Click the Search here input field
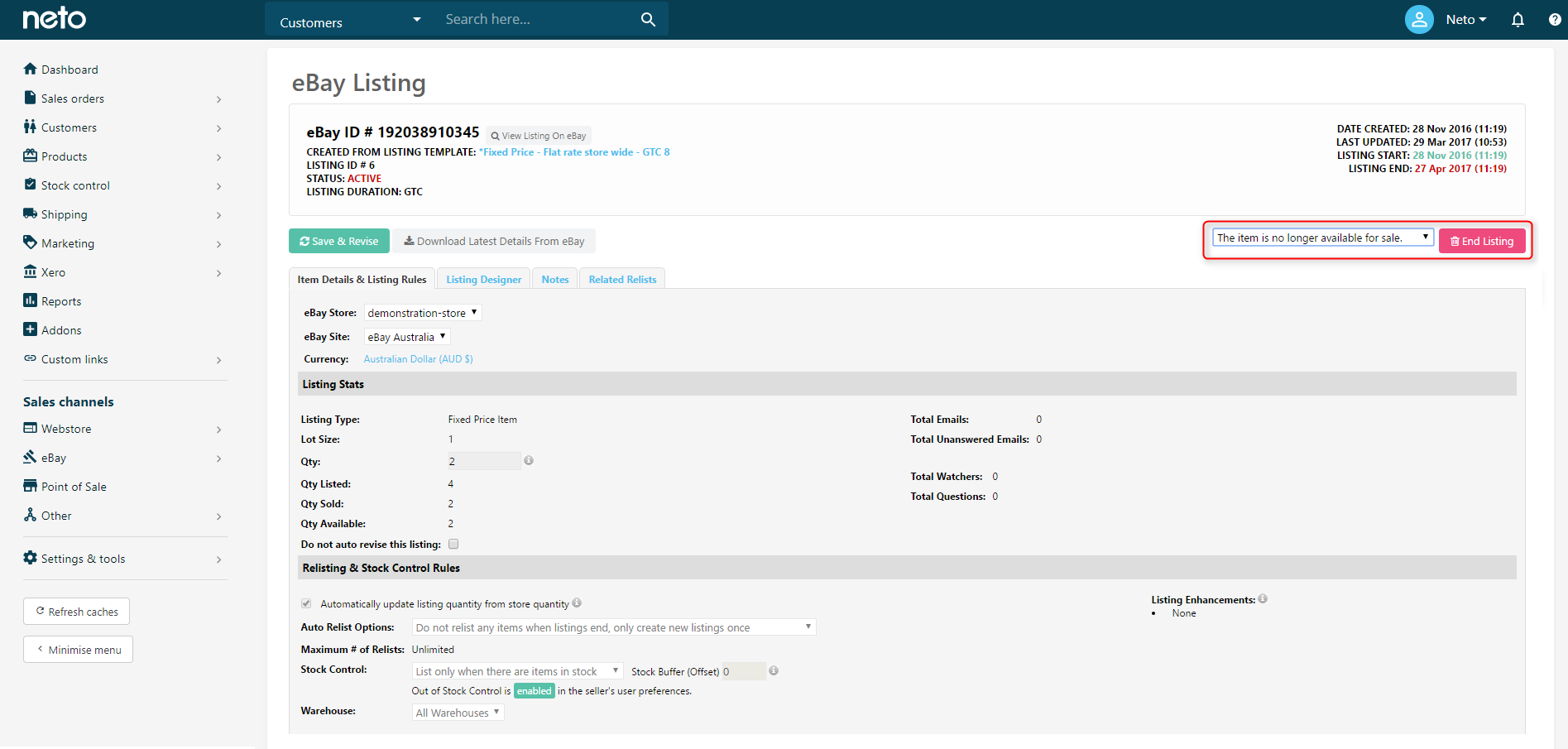Viewport: 1568px width, 749px height. (x=538, y=19)
